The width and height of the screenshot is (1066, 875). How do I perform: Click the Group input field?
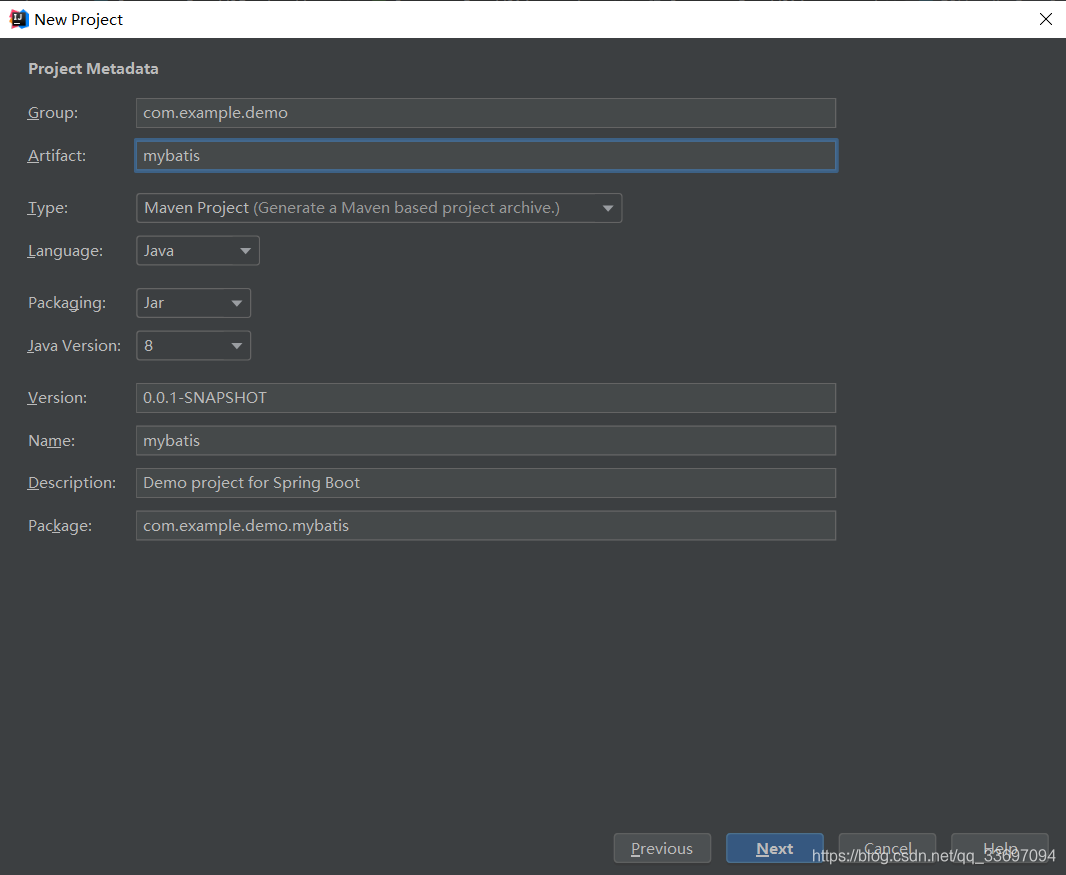click(x=485, y=113)
